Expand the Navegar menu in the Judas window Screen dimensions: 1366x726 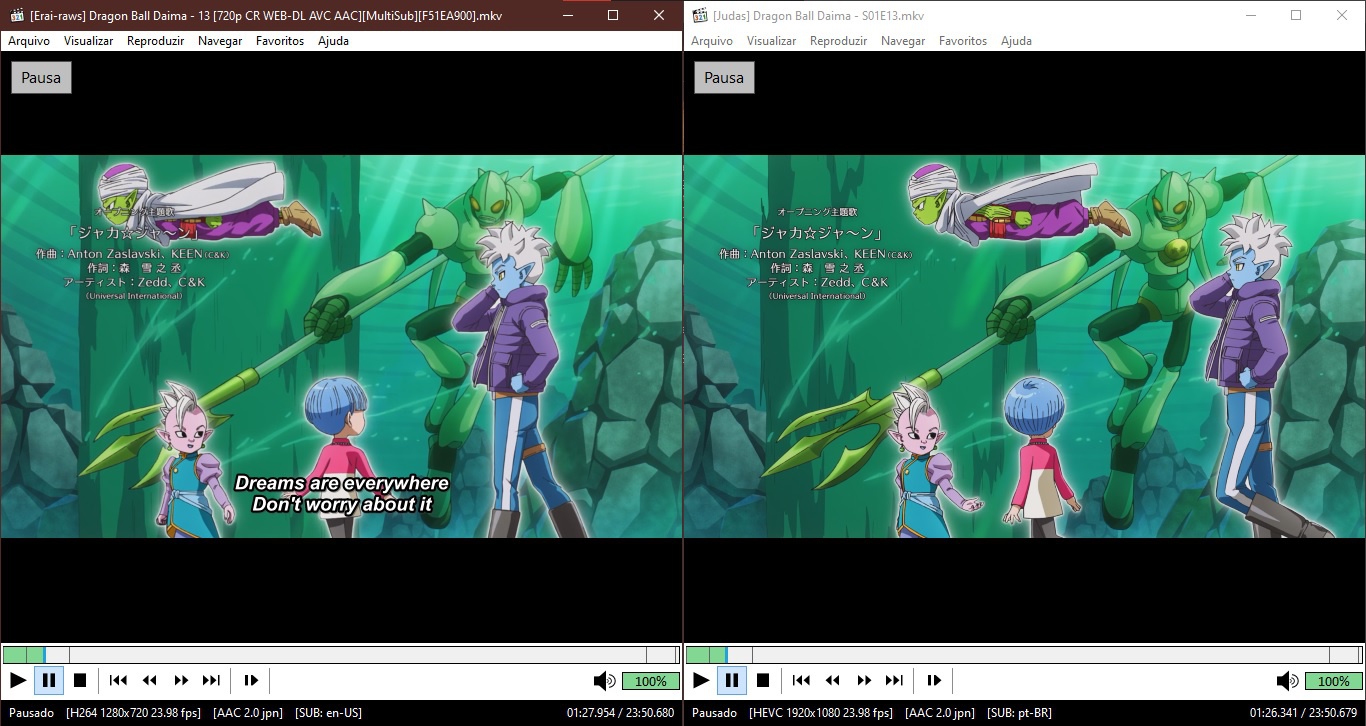click(x=903, y=41)
